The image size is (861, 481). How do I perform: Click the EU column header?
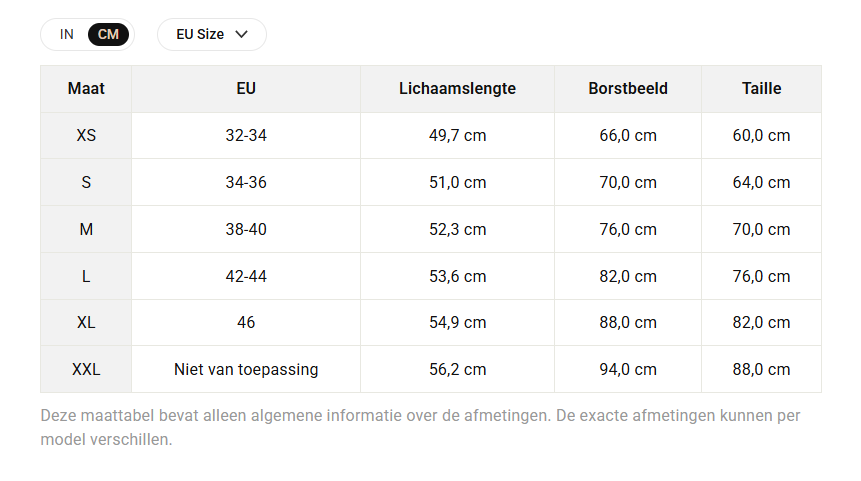[x=246, y=89]
